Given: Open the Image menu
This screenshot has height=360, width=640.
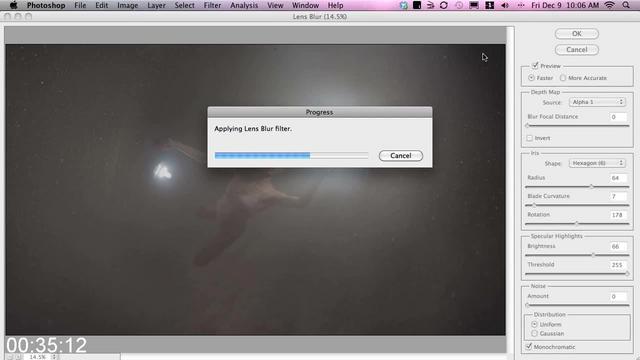Looking at the screenshot, I should point(127,5).
